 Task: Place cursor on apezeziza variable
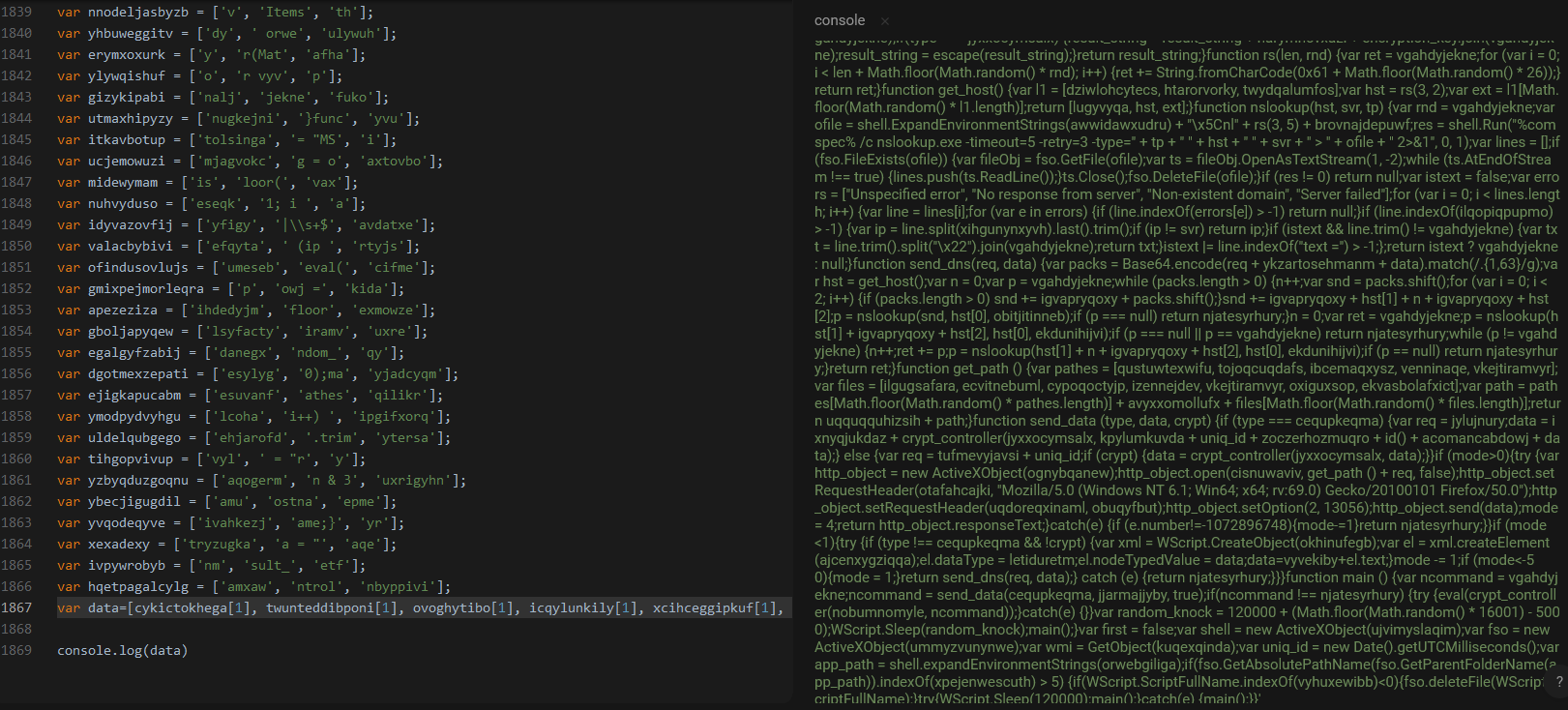point(123,311)
